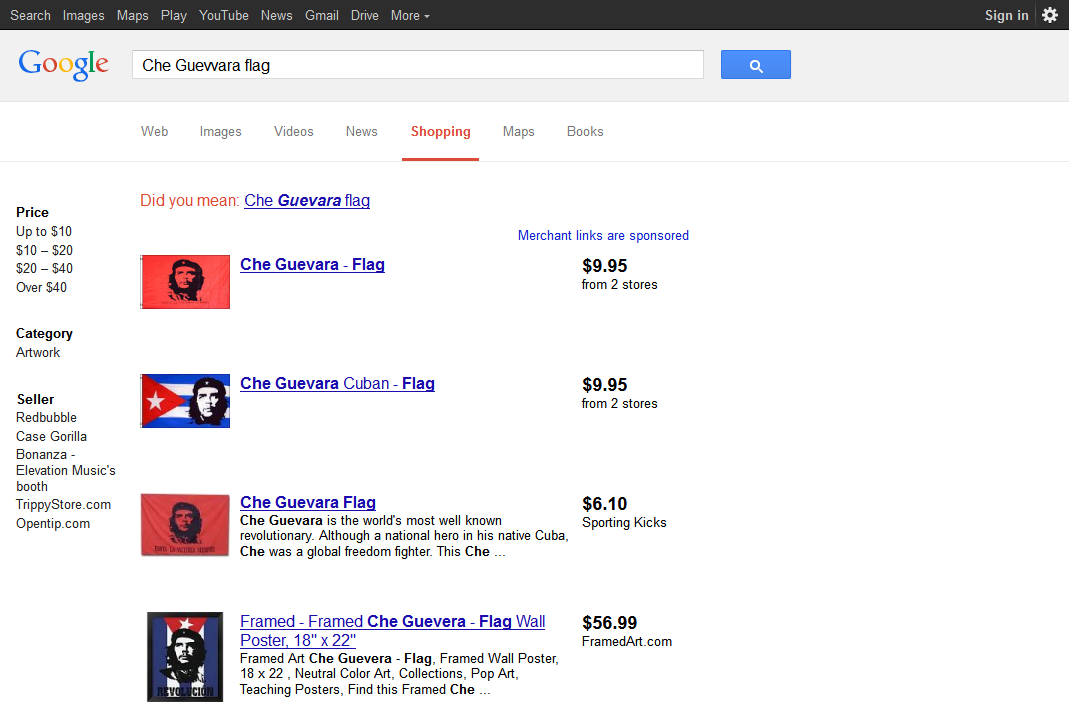Viewport: 1069px width, 707px height.
Task: Open Images in the top black bar
Action: tap(83, 15)
